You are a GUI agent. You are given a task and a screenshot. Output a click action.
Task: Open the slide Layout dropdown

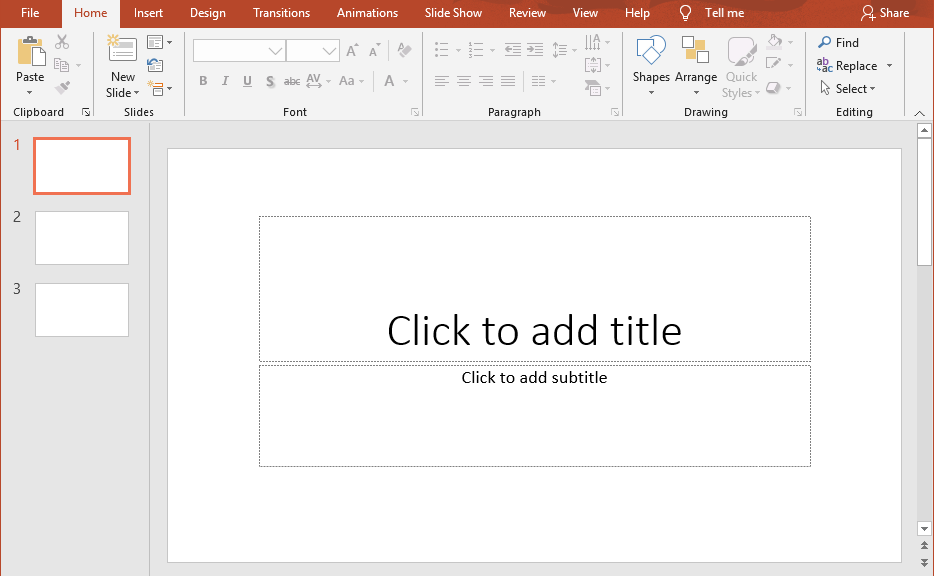click(x=159, y=42)
